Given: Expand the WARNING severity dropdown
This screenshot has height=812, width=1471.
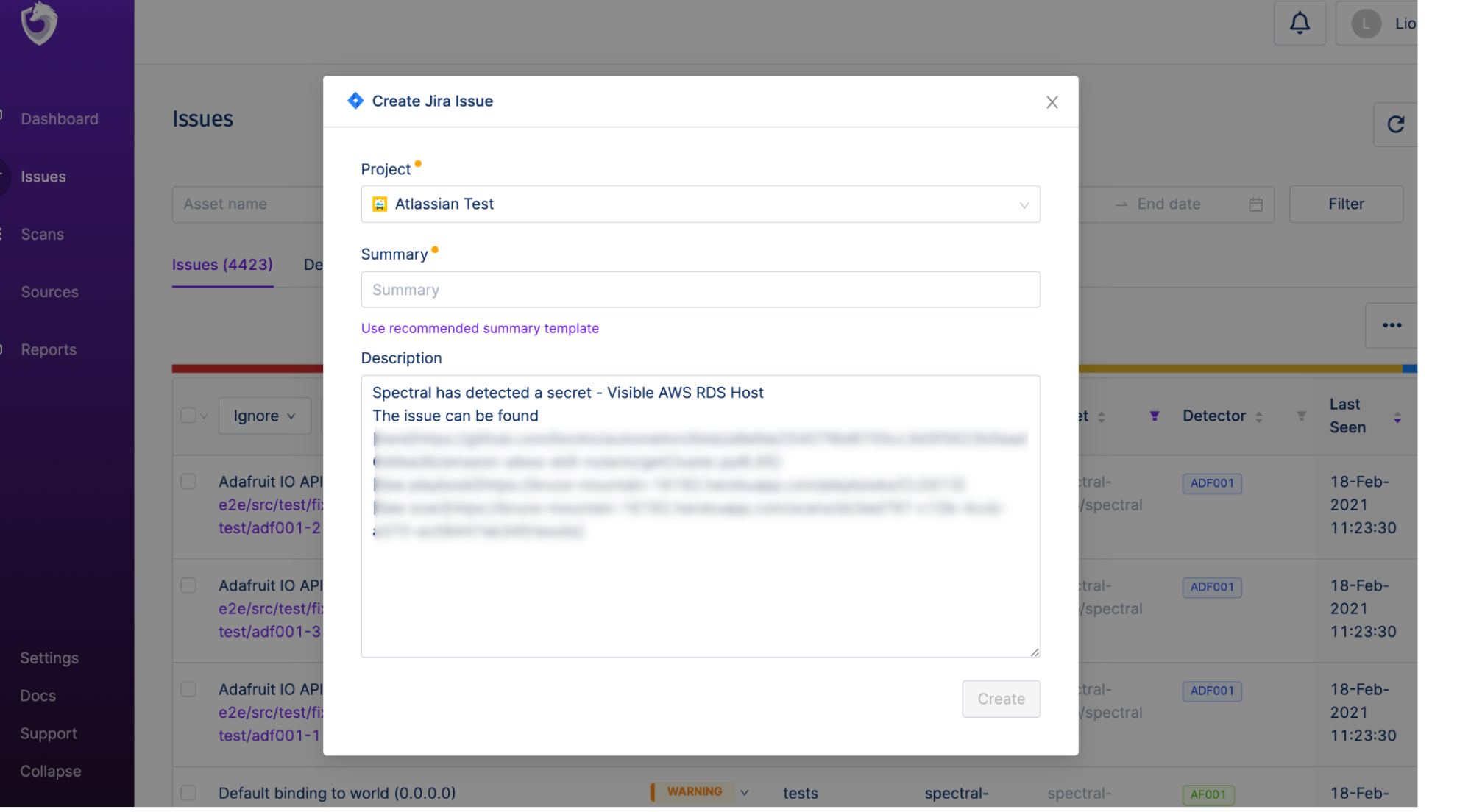Looking at the screenshot, I should [x=744, y=792].
